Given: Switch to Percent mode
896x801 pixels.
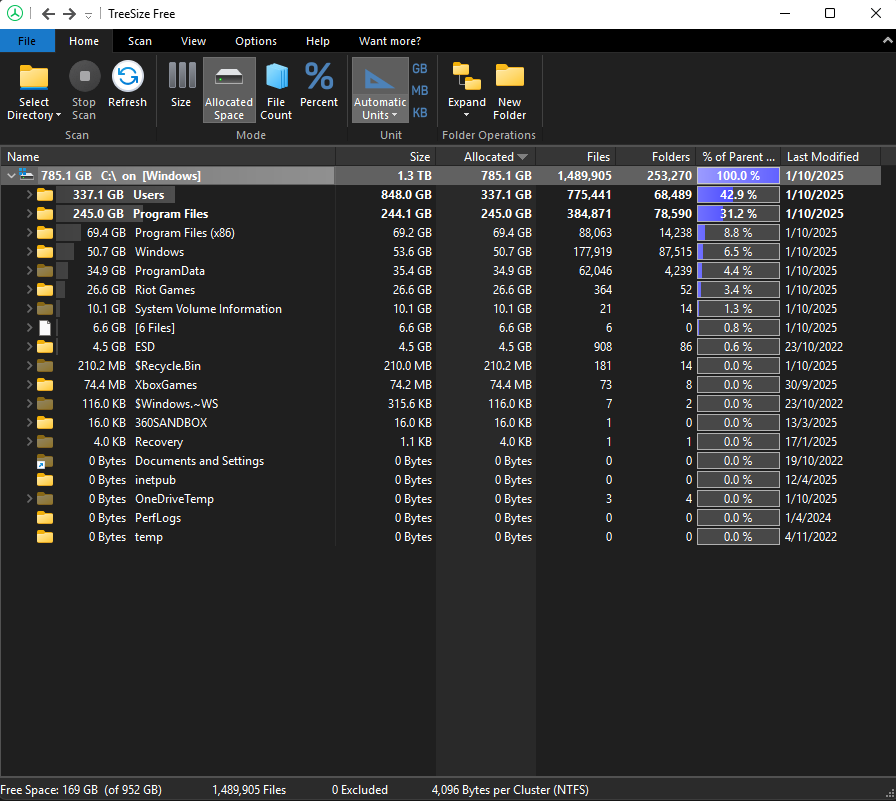Looking at the screenshot, I should 319,86.
